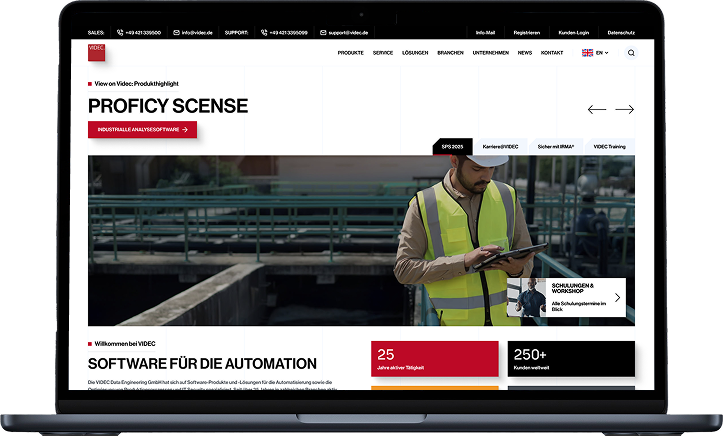This screenshot has width=723, height=436.
Task: Click the info@videc.de envelope icon
Action: click(x=176, y=32)
